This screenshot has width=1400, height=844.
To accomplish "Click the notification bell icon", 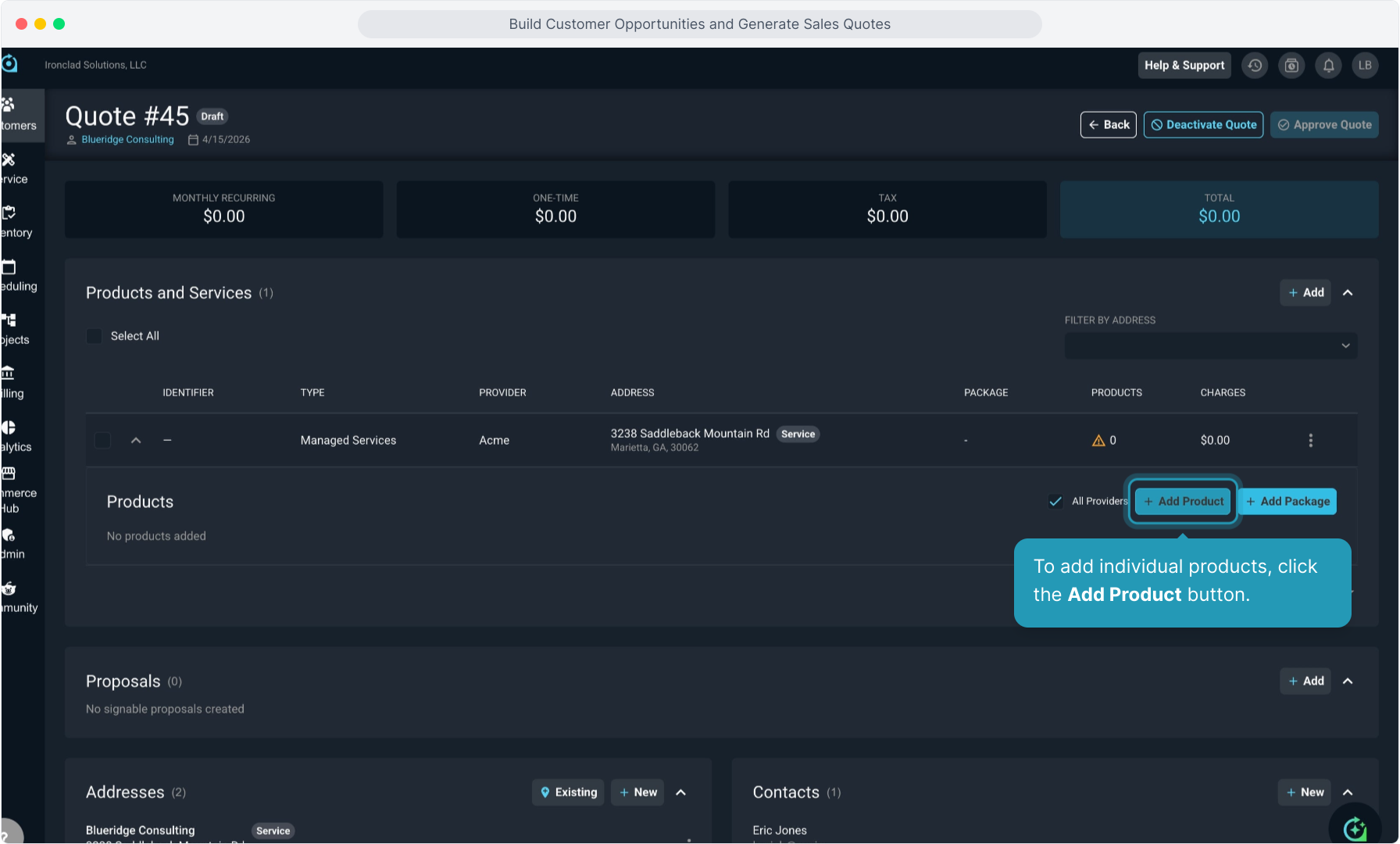I will click(x=1328, y=66).
